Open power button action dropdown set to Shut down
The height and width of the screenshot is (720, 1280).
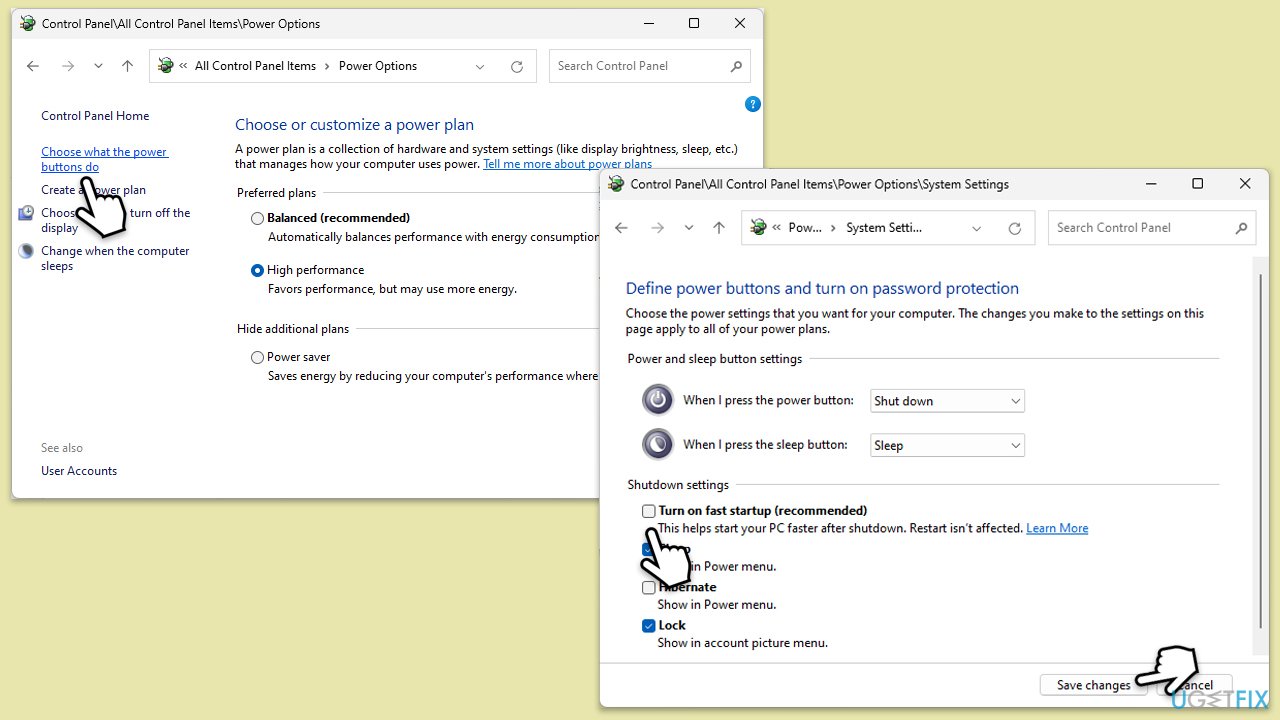[x=947, y=401]
